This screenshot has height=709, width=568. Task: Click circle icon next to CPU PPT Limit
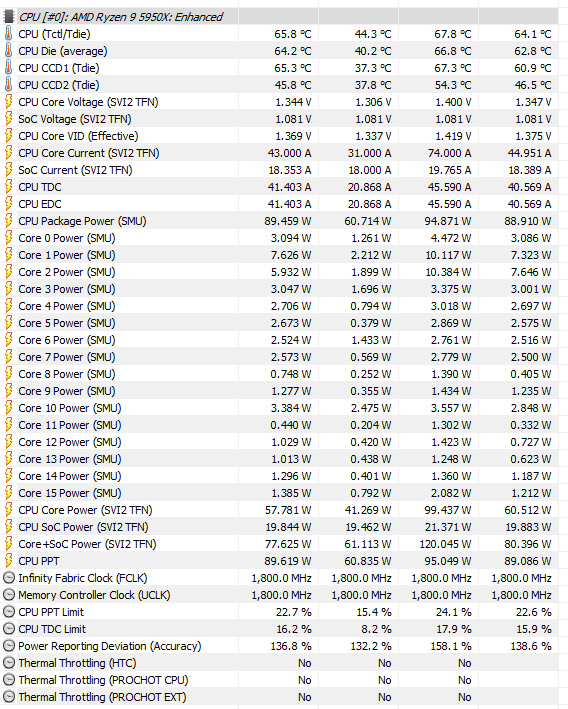pos(9,612)
